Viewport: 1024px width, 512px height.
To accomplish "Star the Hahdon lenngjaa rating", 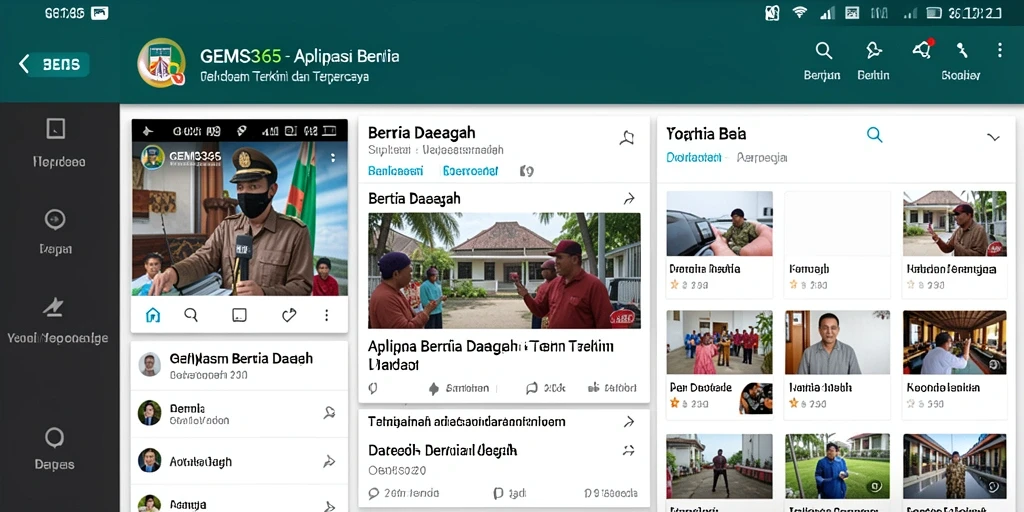I will 912,285.
